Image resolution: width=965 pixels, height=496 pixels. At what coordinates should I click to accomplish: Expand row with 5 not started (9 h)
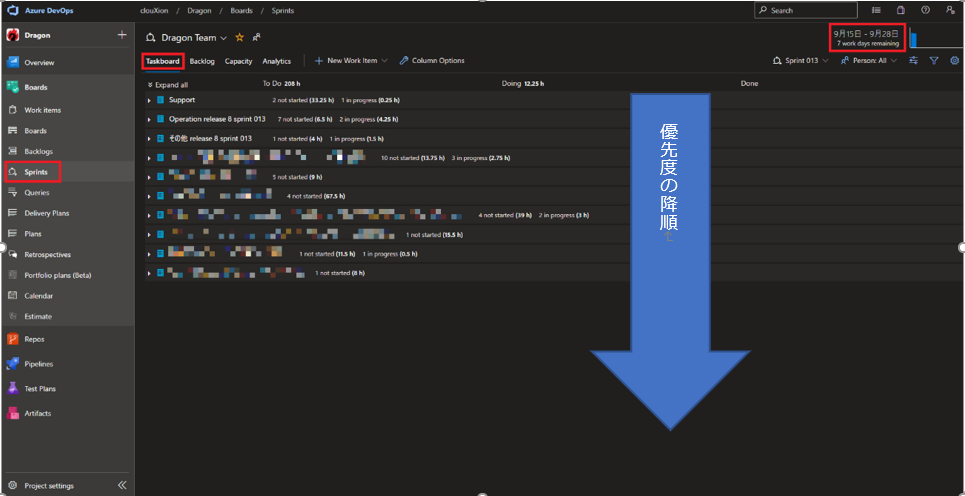(149, 177)
